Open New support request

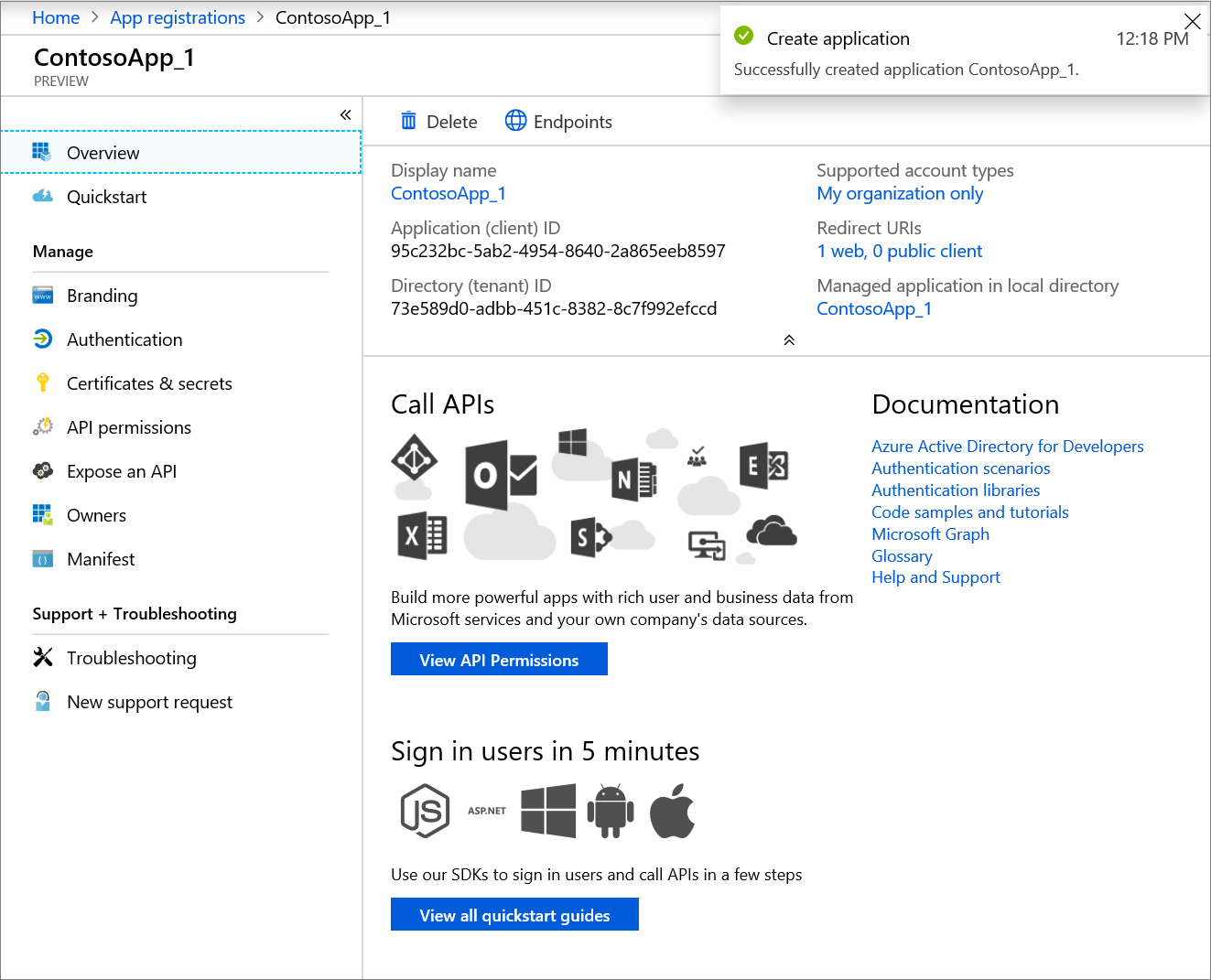coord(181,702)
